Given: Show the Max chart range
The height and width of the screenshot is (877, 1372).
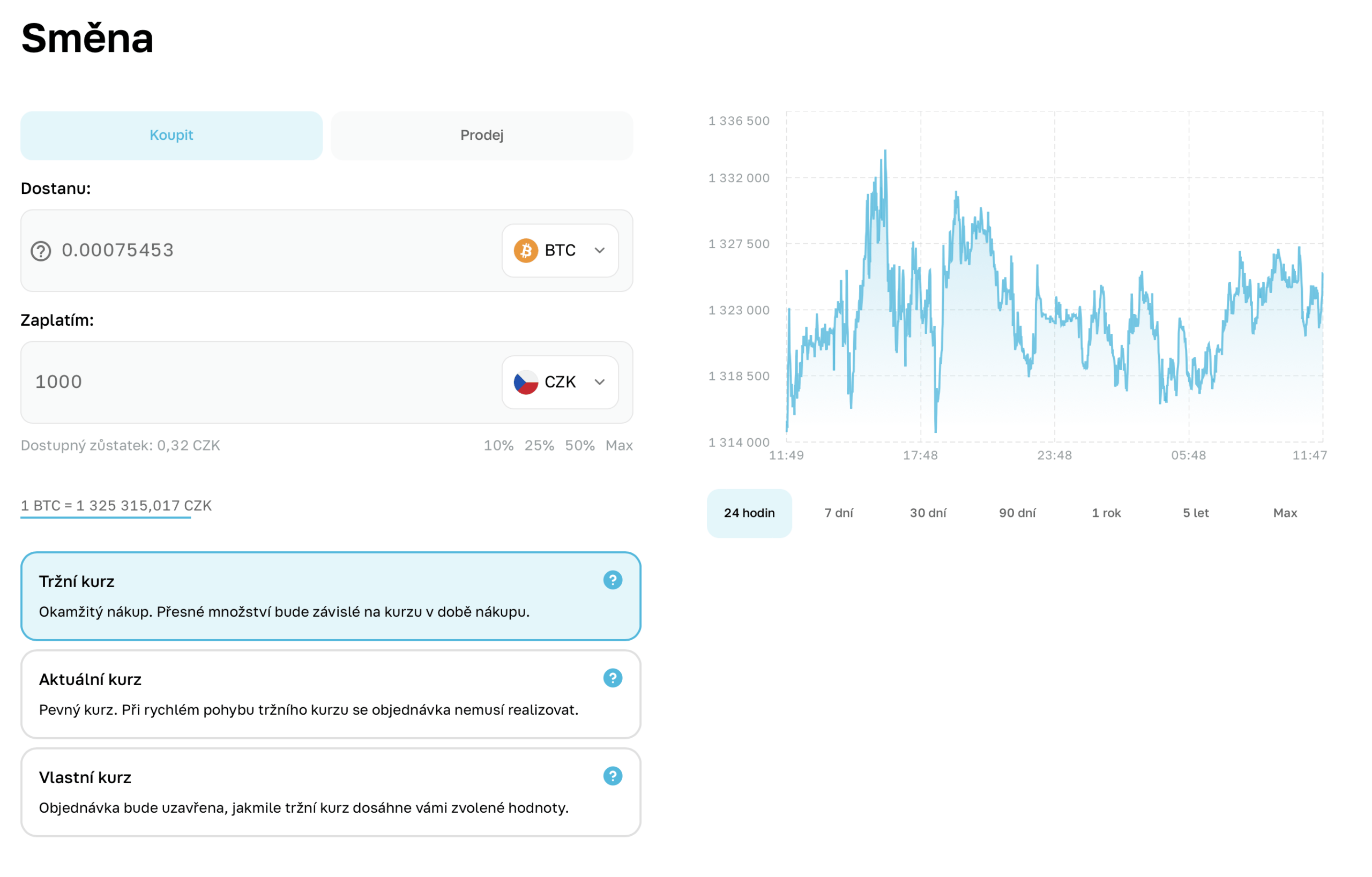Looking at the screenshot, I should click(1285, 513).
